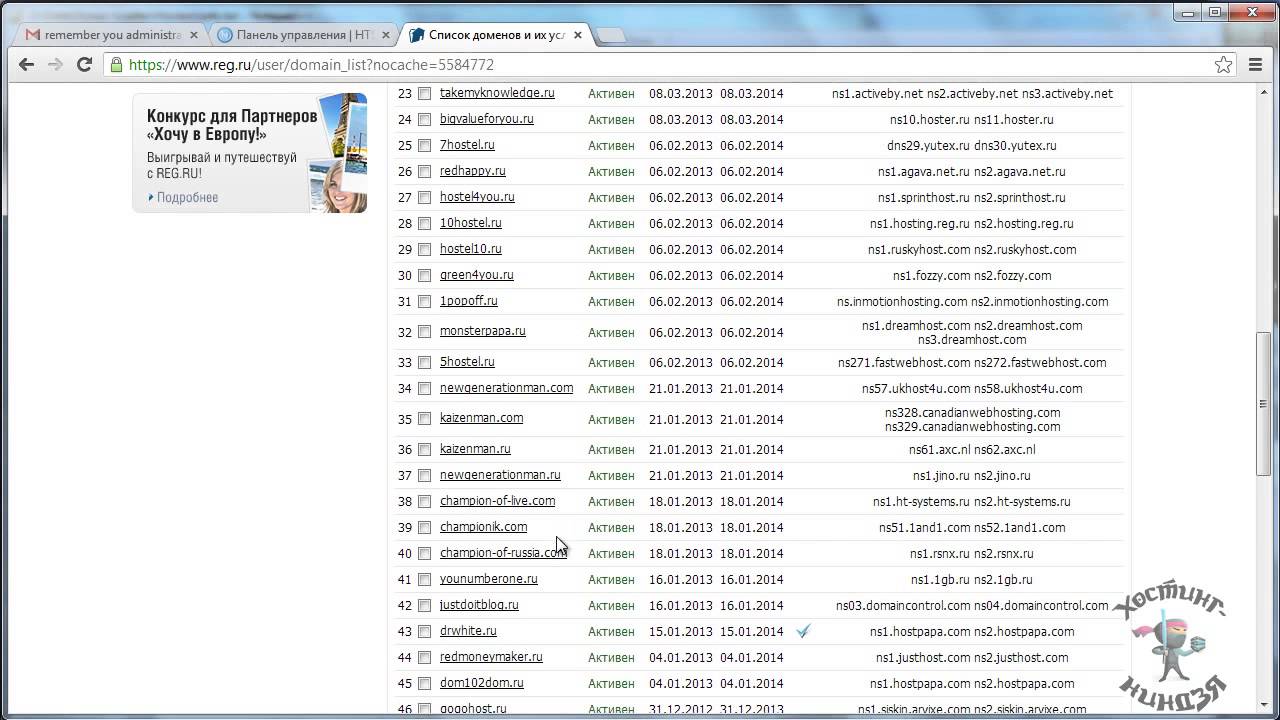
Task: Click the address bar URL field
Action: (x=660, y=64)
